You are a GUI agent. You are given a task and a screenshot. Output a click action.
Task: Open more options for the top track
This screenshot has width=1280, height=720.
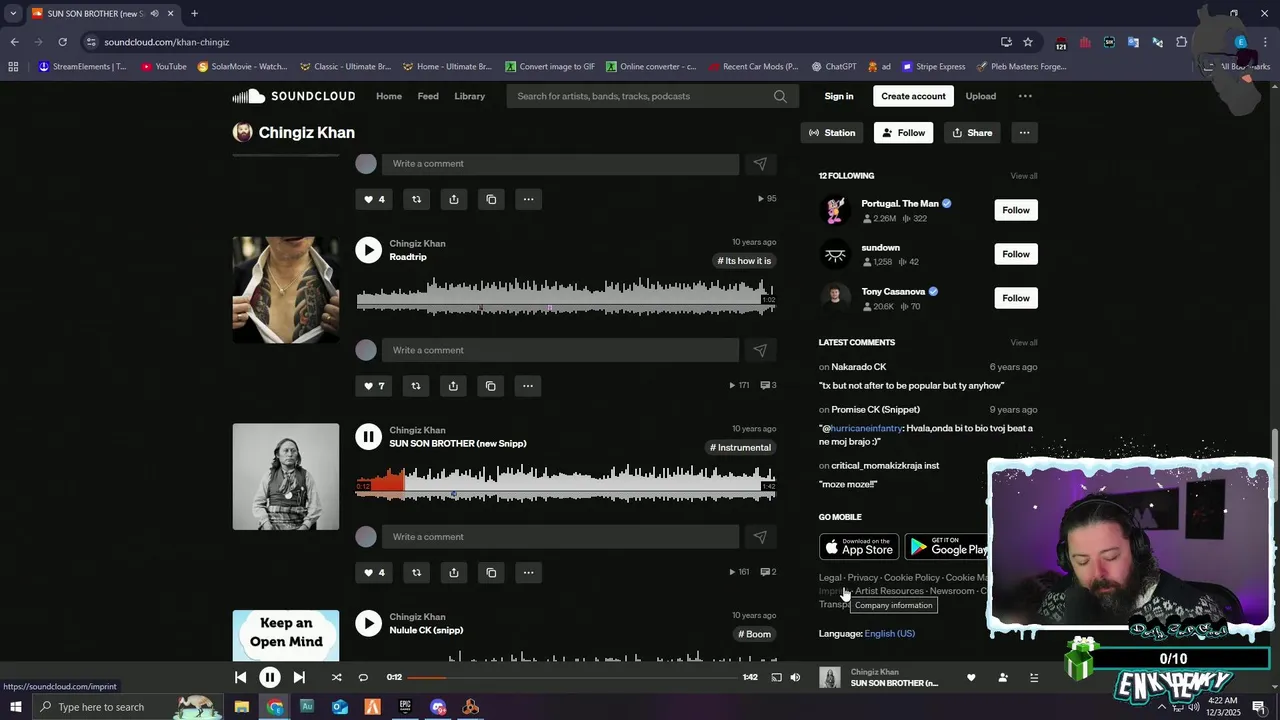click(528, 199)
